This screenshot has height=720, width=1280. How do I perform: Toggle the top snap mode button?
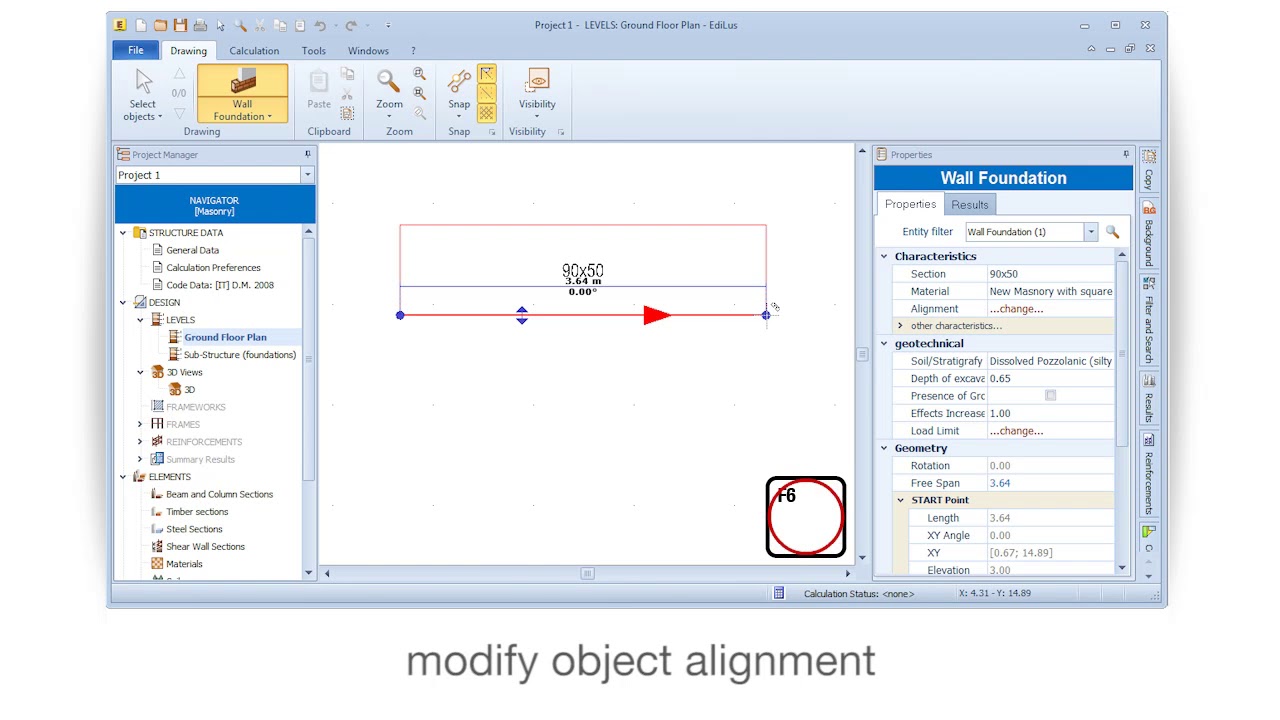[486, 74]
